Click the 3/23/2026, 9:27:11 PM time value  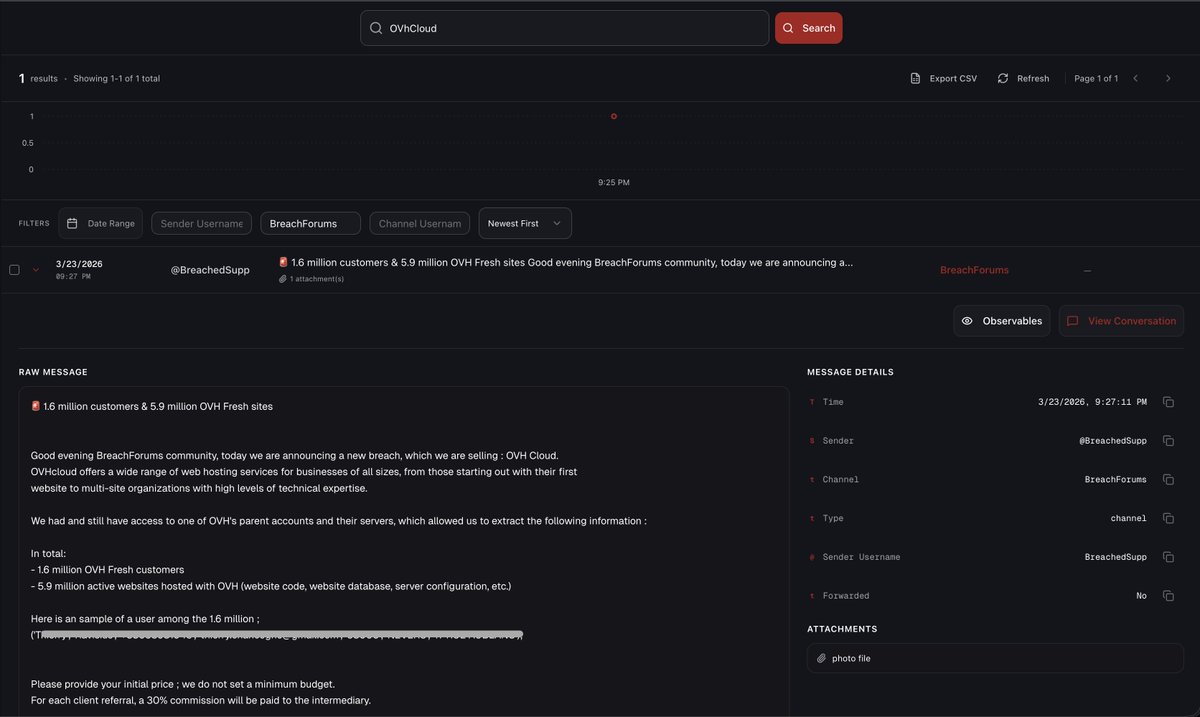click(1093, 402)
